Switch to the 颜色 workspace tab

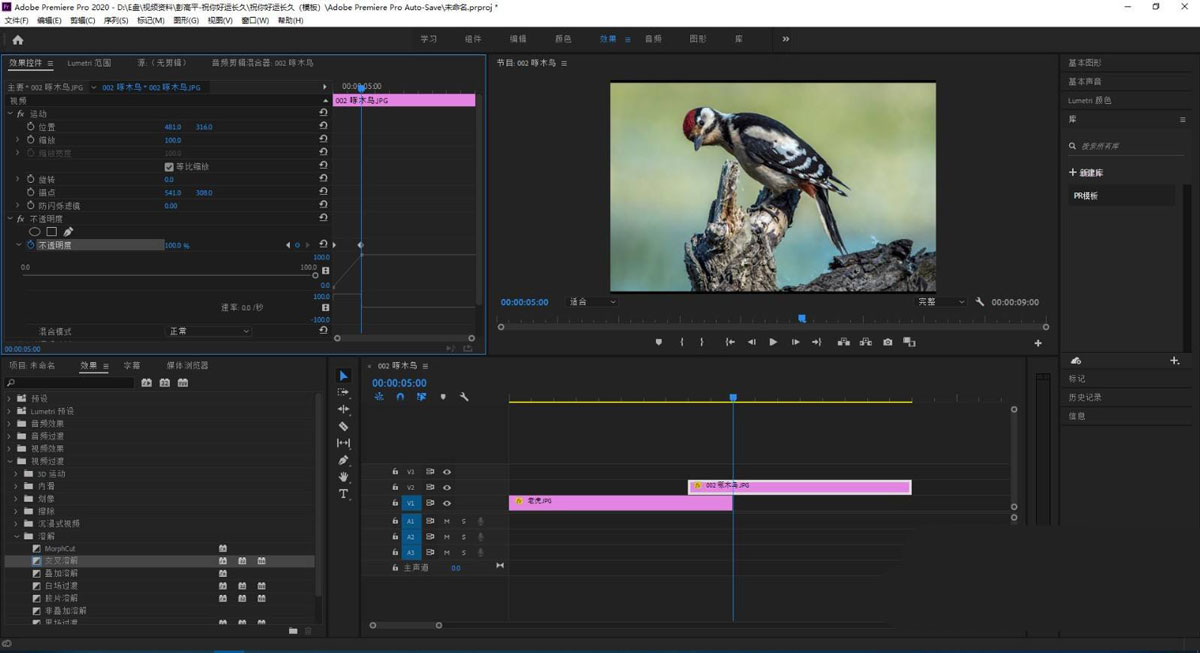(563, 39)
